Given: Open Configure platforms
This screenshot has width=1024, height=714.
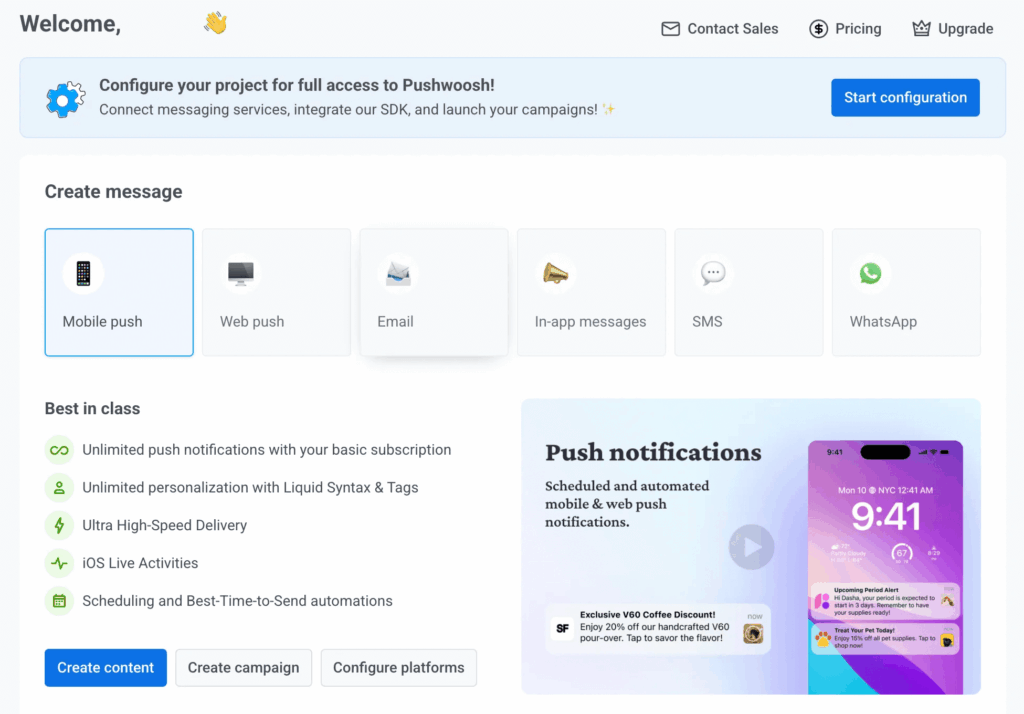Looking at the screenshot, I should pos(398,667).
